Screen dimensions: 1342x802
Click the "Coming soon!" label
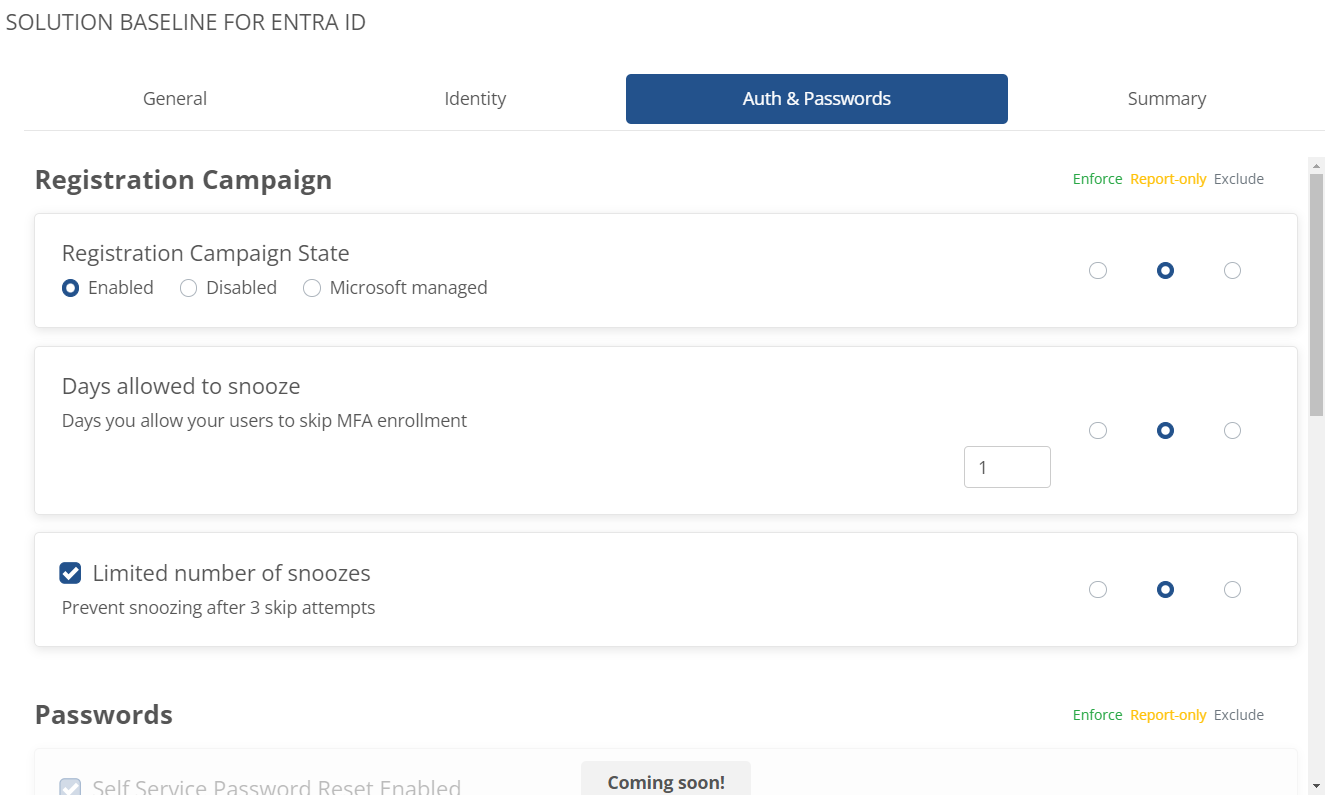(666, 782)
